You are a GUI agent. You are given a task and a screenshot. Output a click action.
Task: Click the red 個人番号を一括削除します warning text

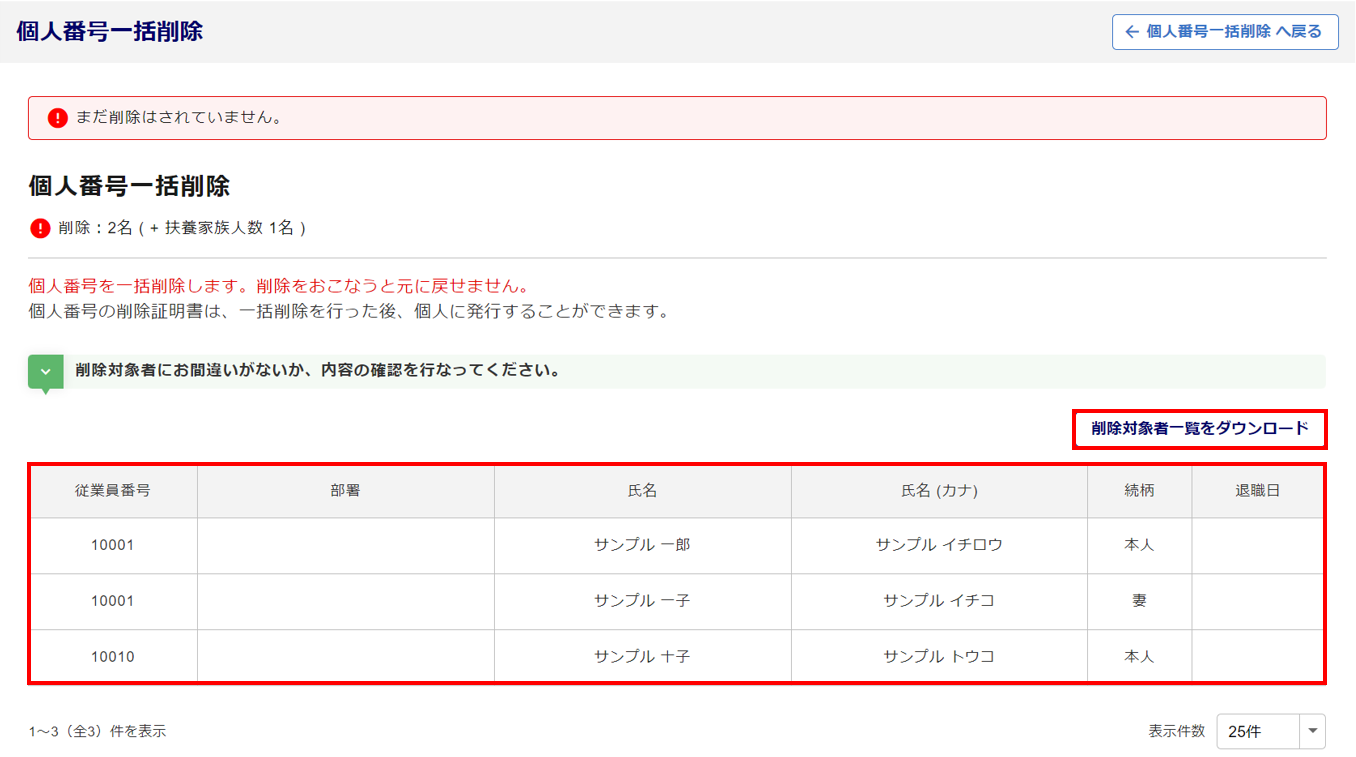click(x=279, y=287)
